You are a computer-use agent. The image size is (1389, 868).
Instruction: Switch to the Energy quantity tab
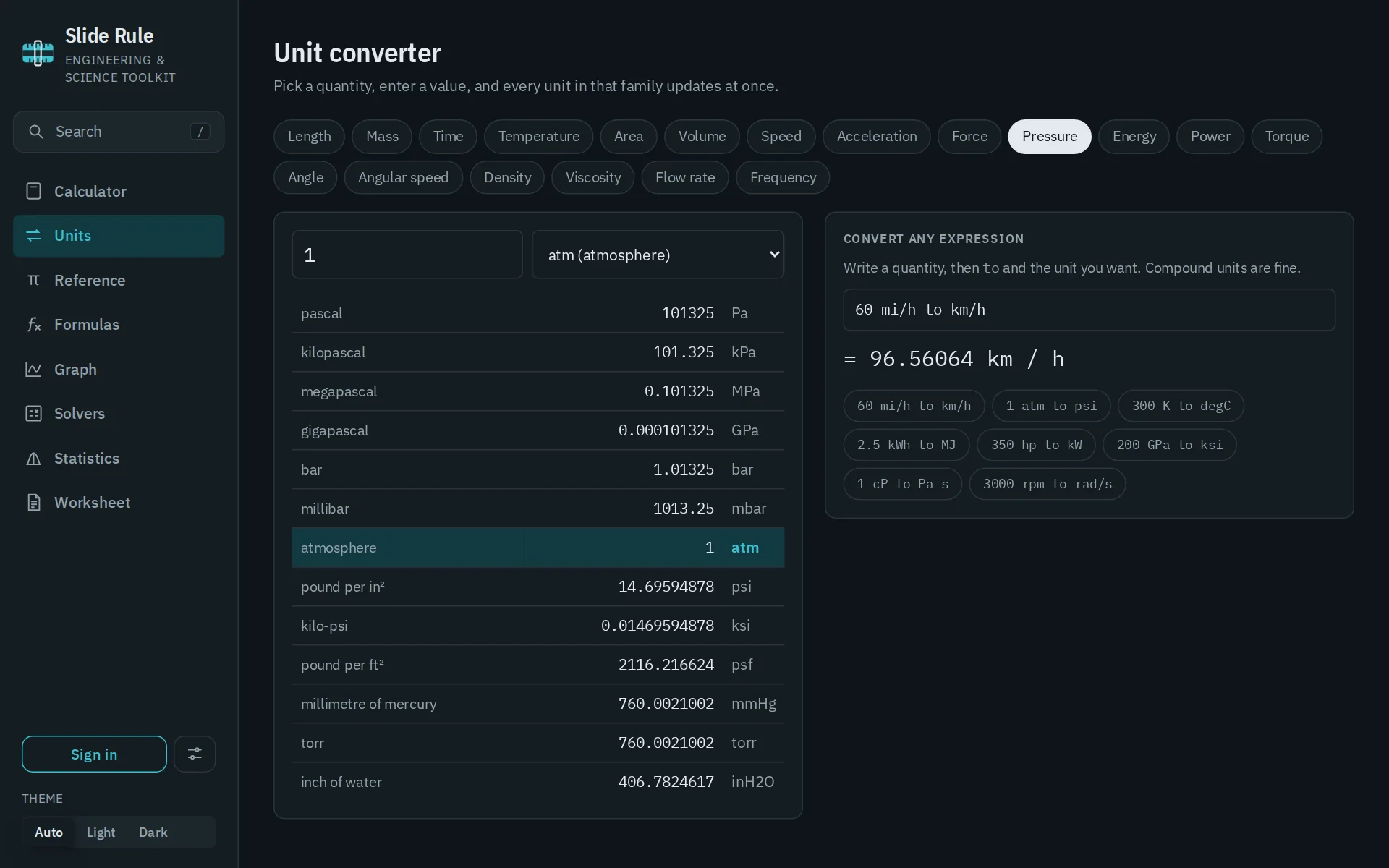point(1134,137)
